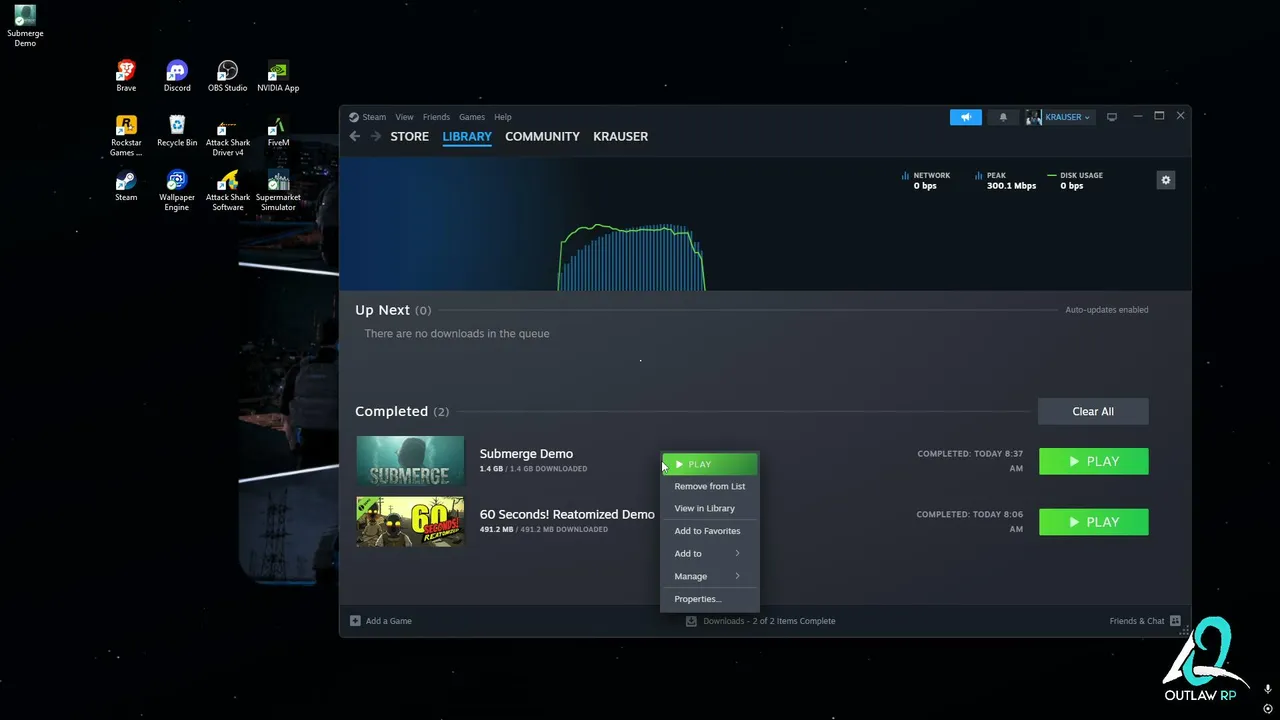
Task: Switch to the STORE tab
Action: tap(410, 136)
